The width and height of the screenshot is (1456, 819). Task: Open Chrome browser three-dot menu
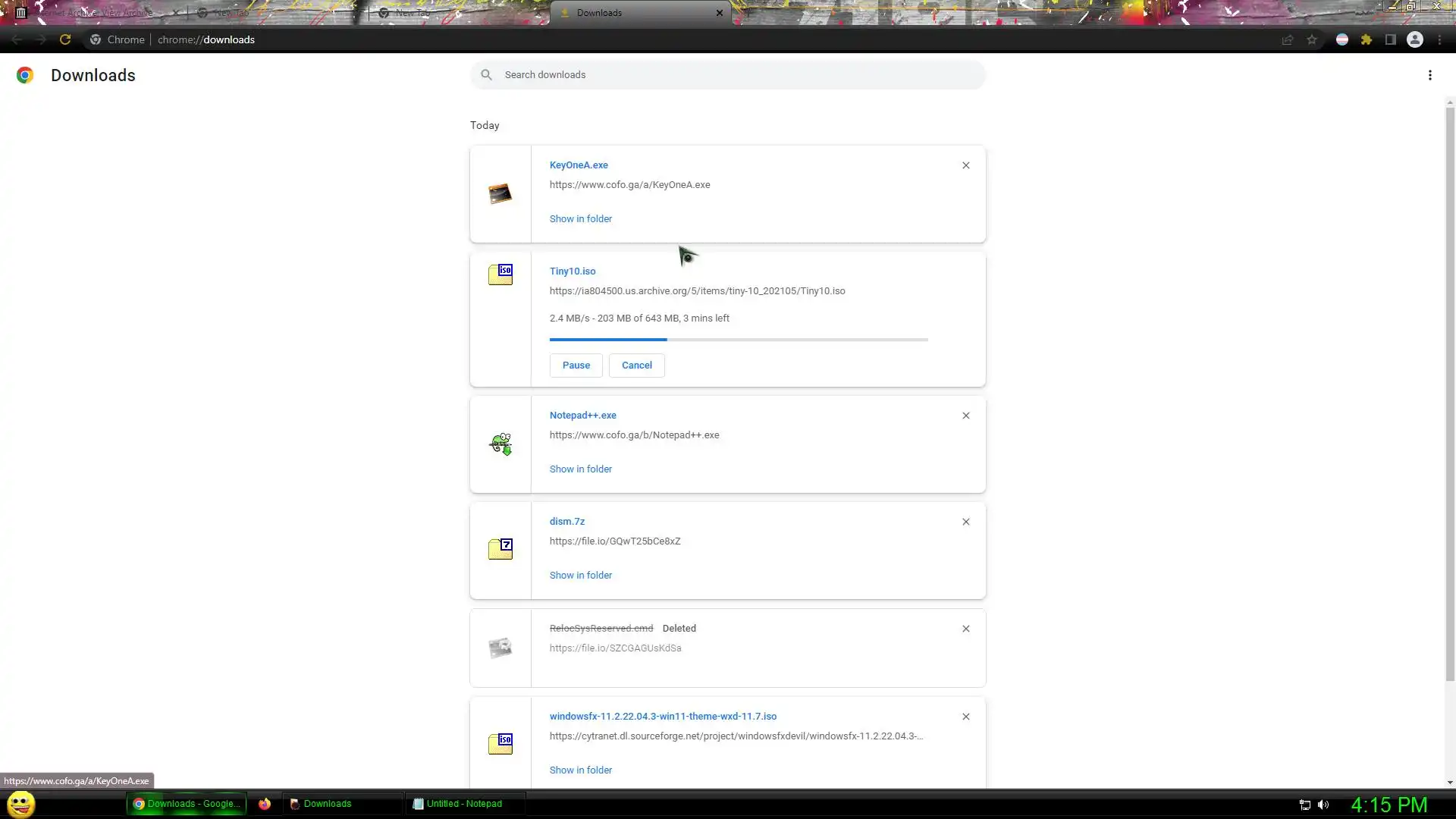[x=1439, y=39]
